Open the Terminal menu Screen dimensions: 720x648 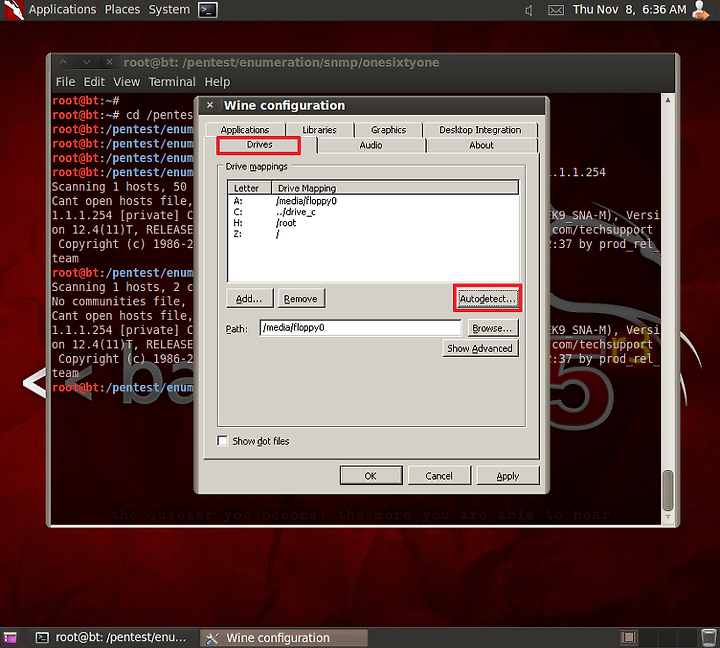[x=172, y=82]
